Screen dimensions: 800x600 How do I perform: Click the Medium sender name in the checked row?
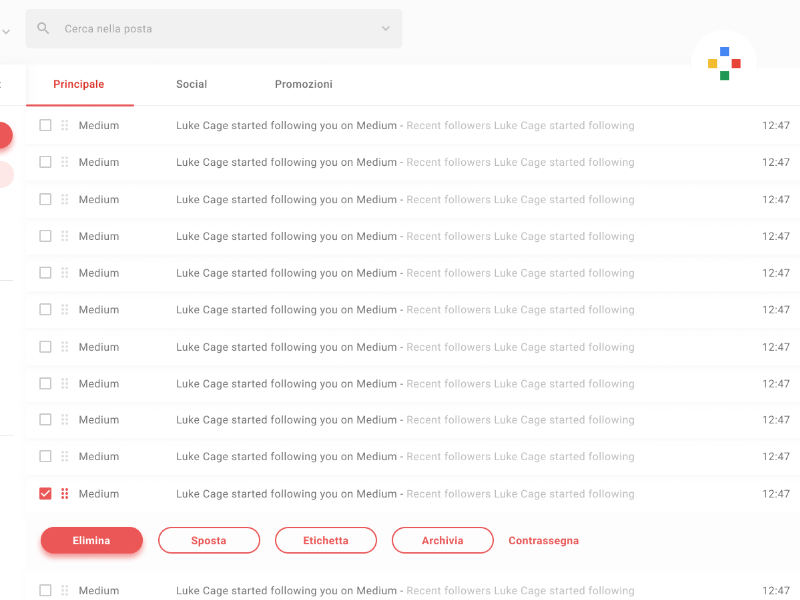pos(98,494)
